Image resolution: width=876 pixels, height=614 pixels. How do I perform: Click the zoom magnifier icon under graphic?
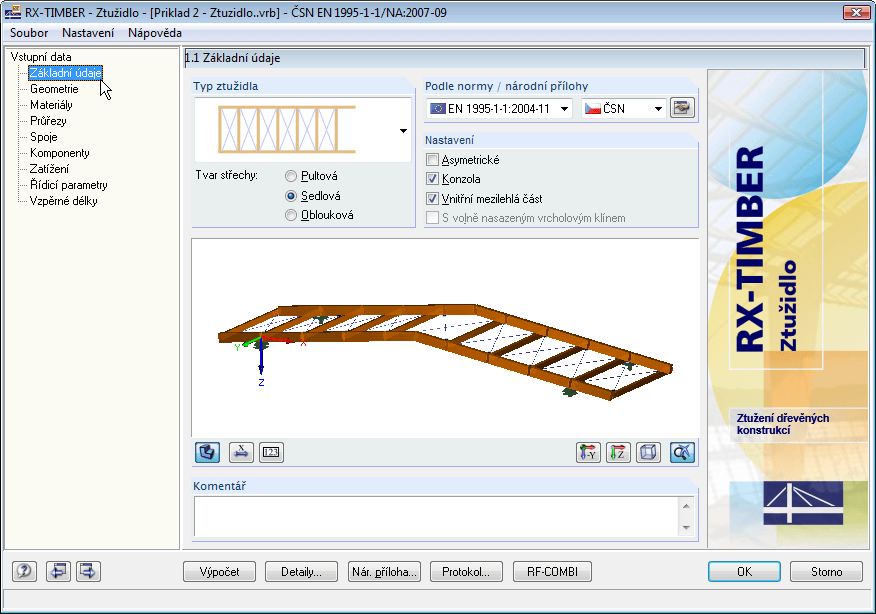(x=682, y=452)
